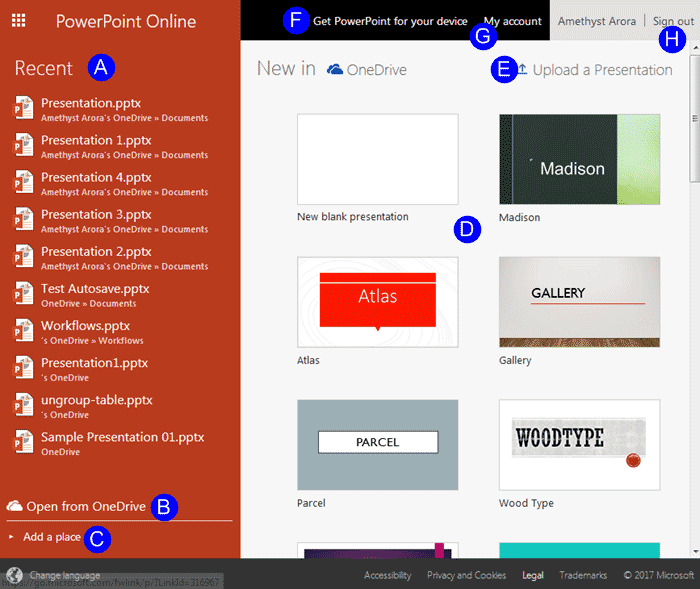
Task: Click the OneDrive cloud icon beside Open from OneDrive
Action: pyautogui.click(x=14, y=506)
